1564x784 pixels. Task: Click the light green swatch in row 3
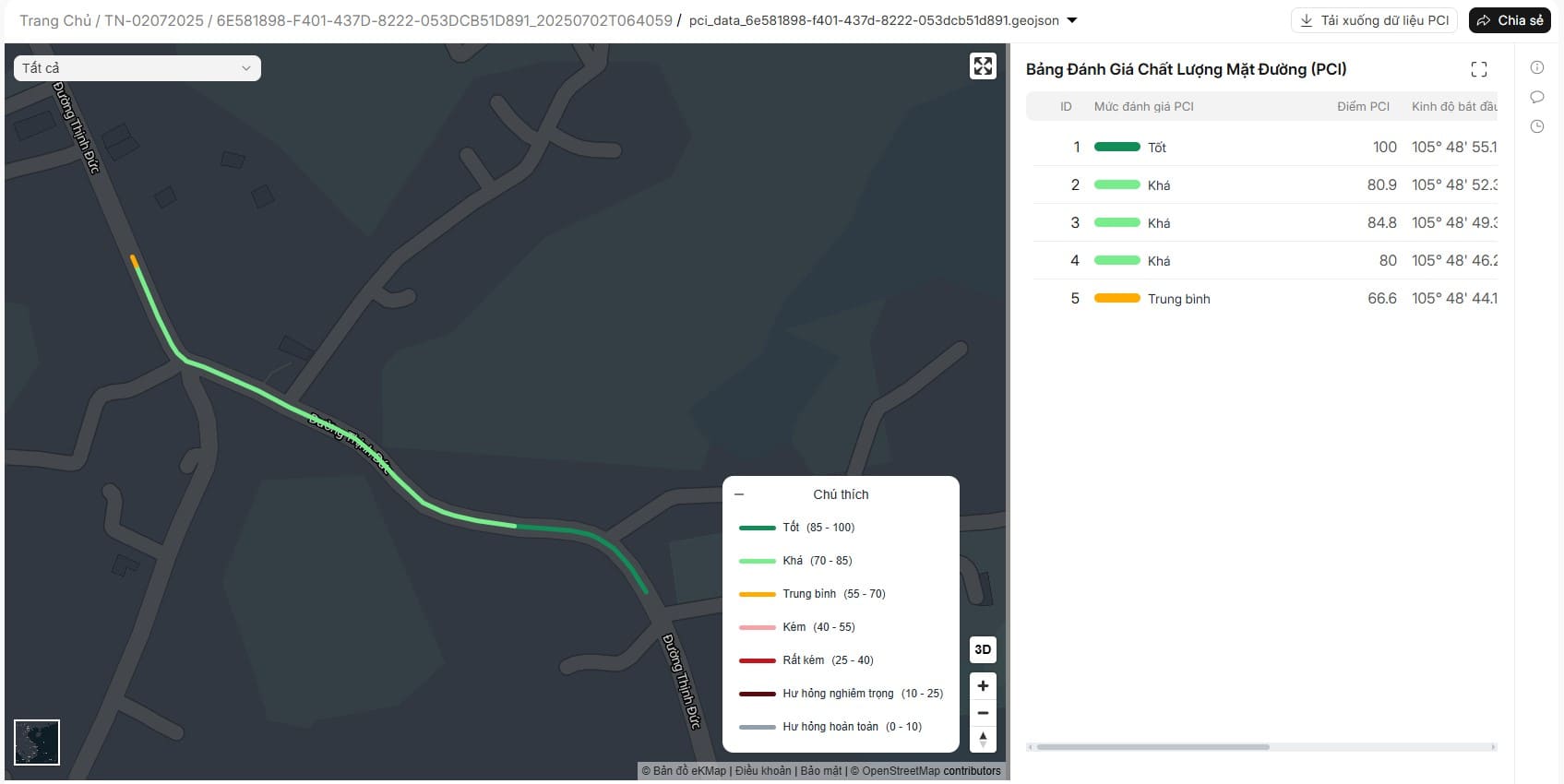click(x=1117, y=222)
